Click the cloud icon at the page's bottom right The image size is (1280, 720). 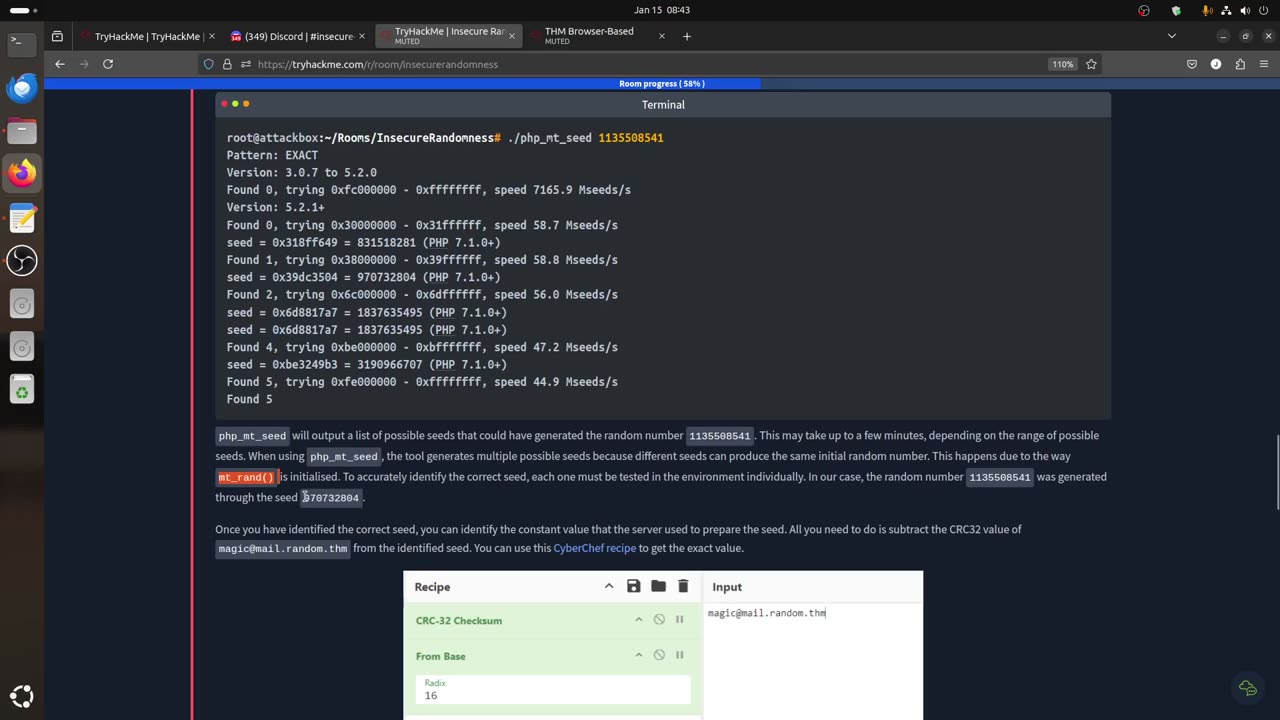pyautogui.click(x=1247, y=688)
